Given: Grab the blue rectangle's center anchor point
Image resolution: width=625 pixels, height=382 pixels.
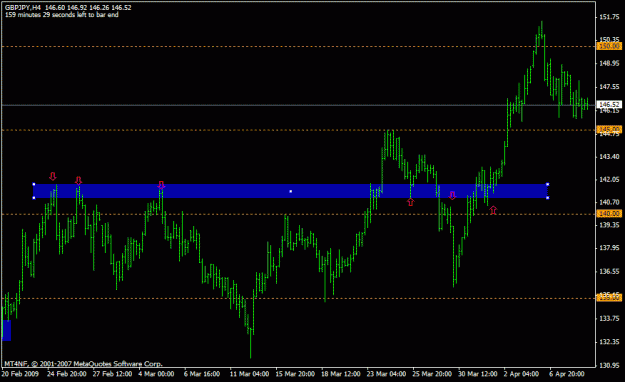Looking at the screenshot, I should (x=291, y=191).
